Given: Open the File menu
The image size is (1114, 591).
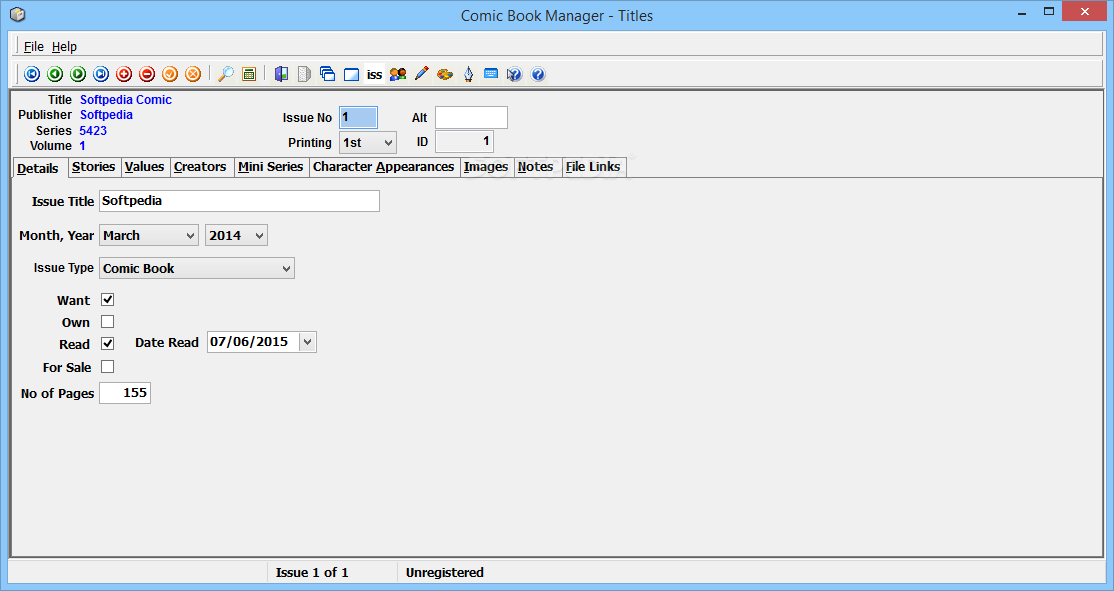Looking at the screenshot, I should [x=33, y=47].
